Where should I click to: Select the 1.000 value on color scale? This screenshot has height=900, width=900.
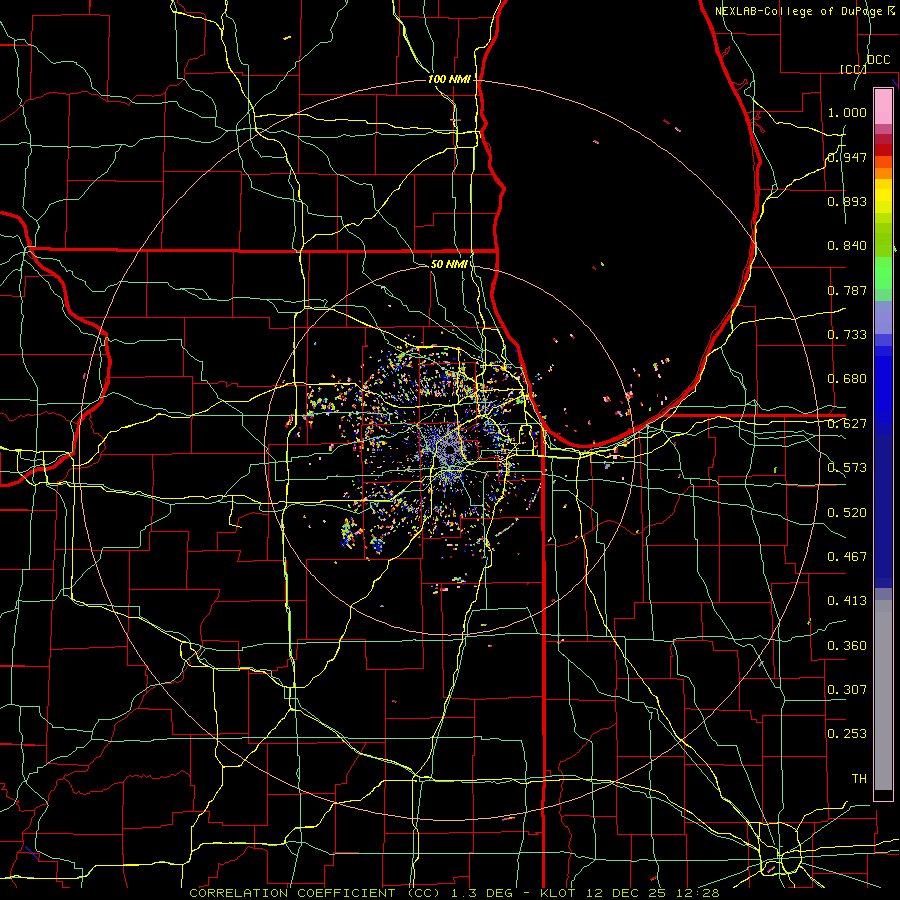(847, 112)
